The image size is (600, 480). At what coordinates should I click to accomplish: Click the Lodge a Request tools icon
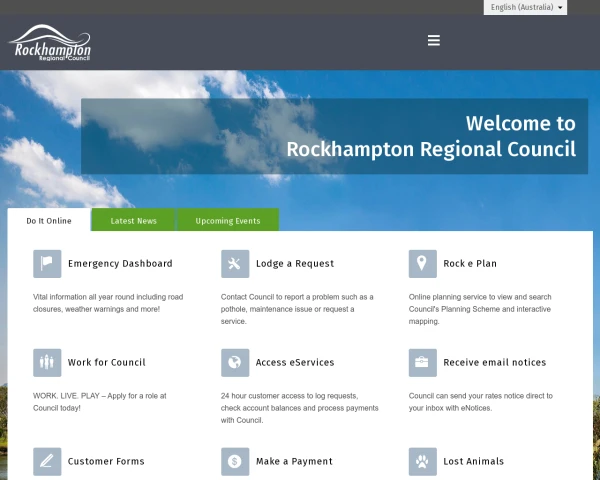[235, 264]
